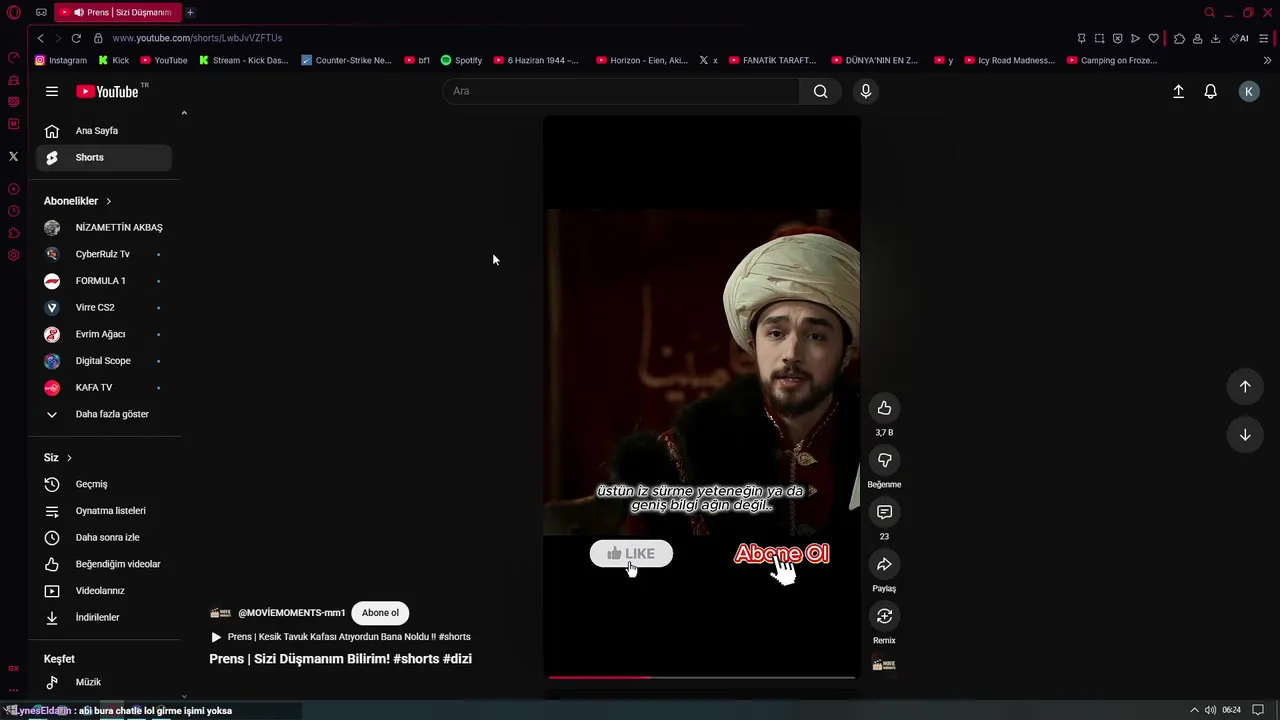Viewport: 1280px width, 720px height.
Task: Open Müzik under Keşfet
Action: tap(104, 682)
